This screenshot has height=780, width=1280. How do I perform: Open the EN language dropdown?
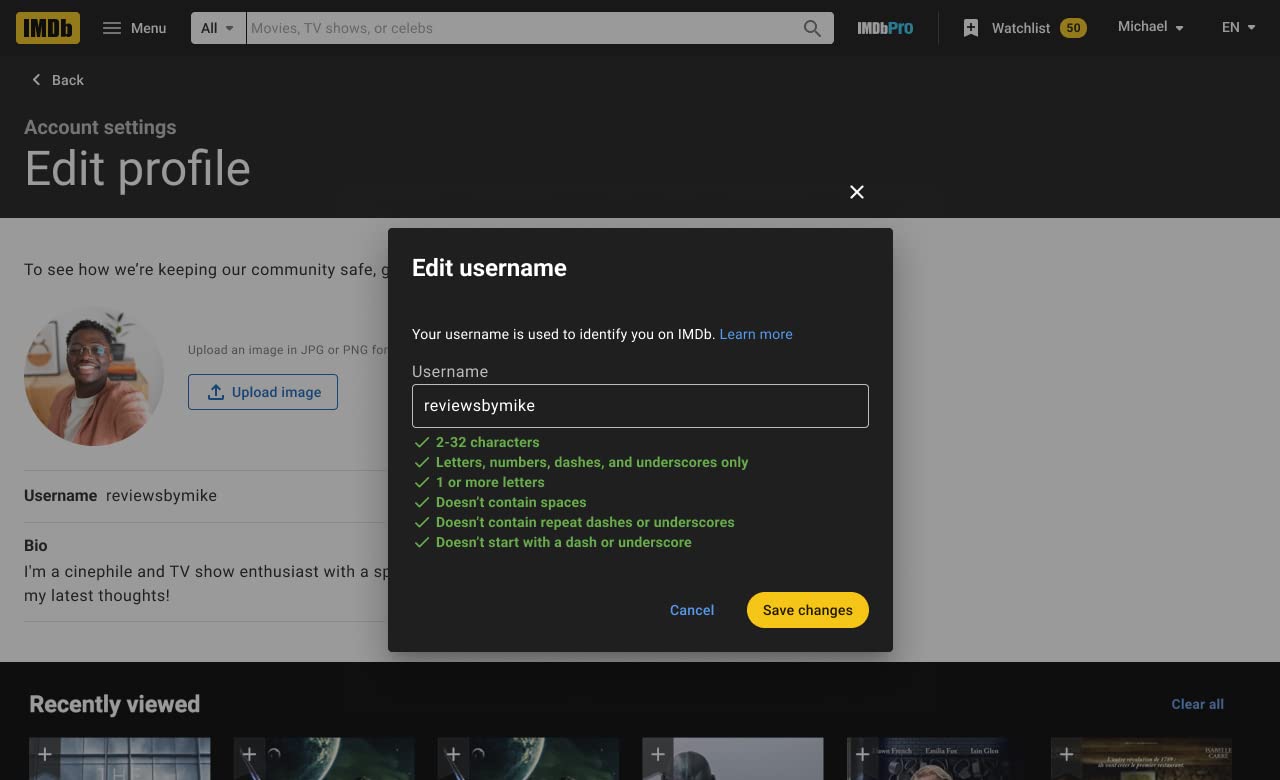[1238, 27]
